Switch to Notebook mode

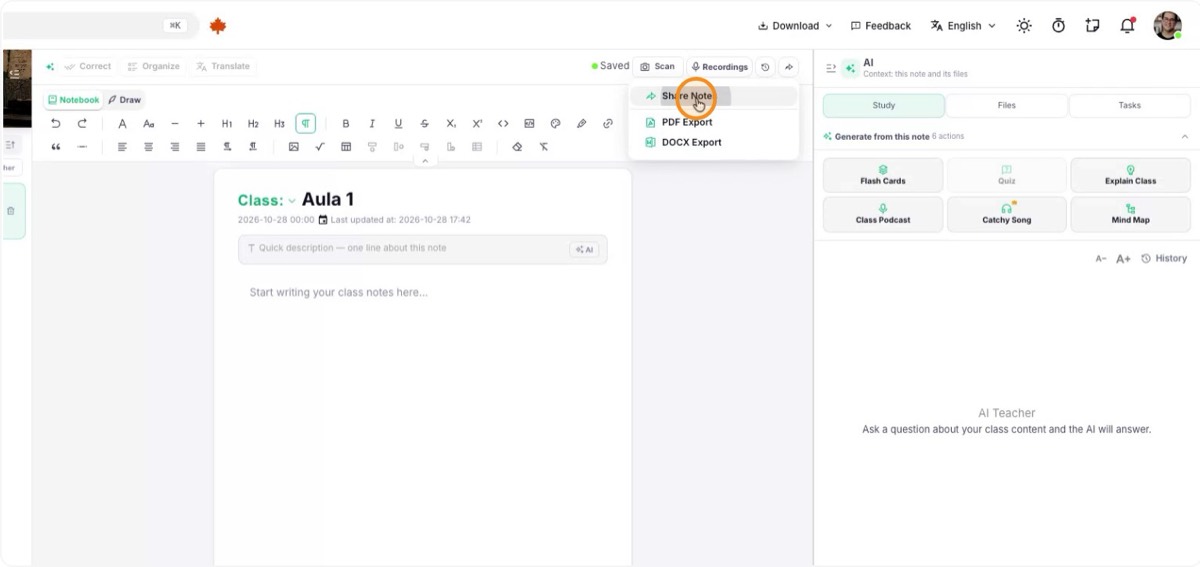[73, 100]
